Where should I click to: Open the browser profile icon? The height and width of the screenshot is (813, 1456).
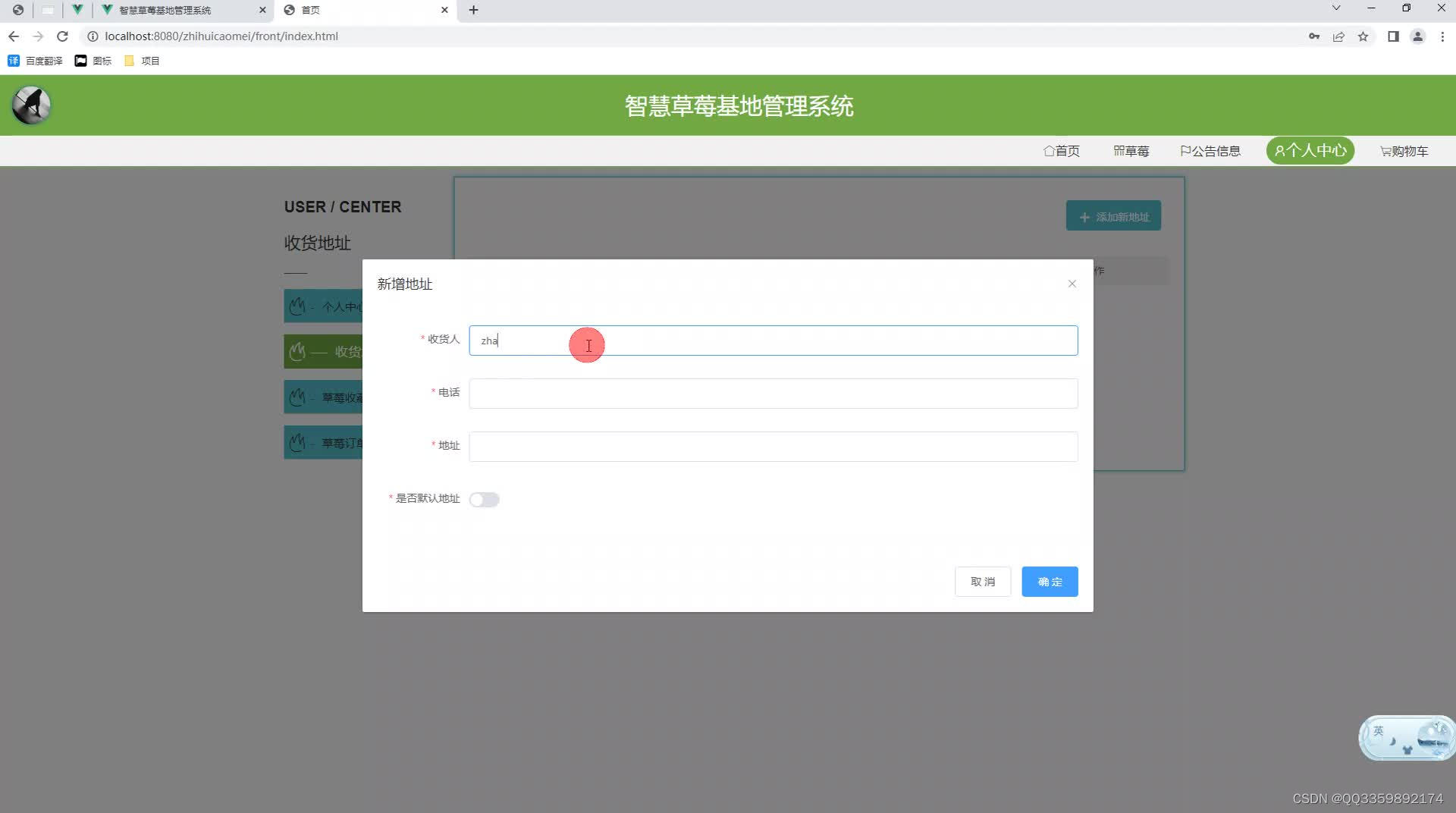point(1417,36)
